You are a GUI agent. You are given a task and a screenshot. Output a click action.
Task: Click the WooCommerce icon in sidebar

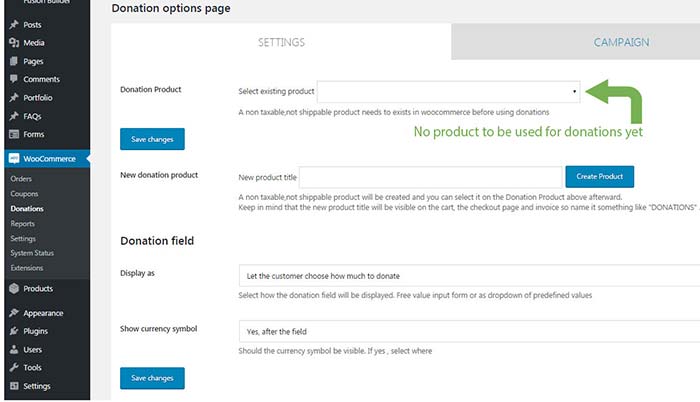point(13,158)
